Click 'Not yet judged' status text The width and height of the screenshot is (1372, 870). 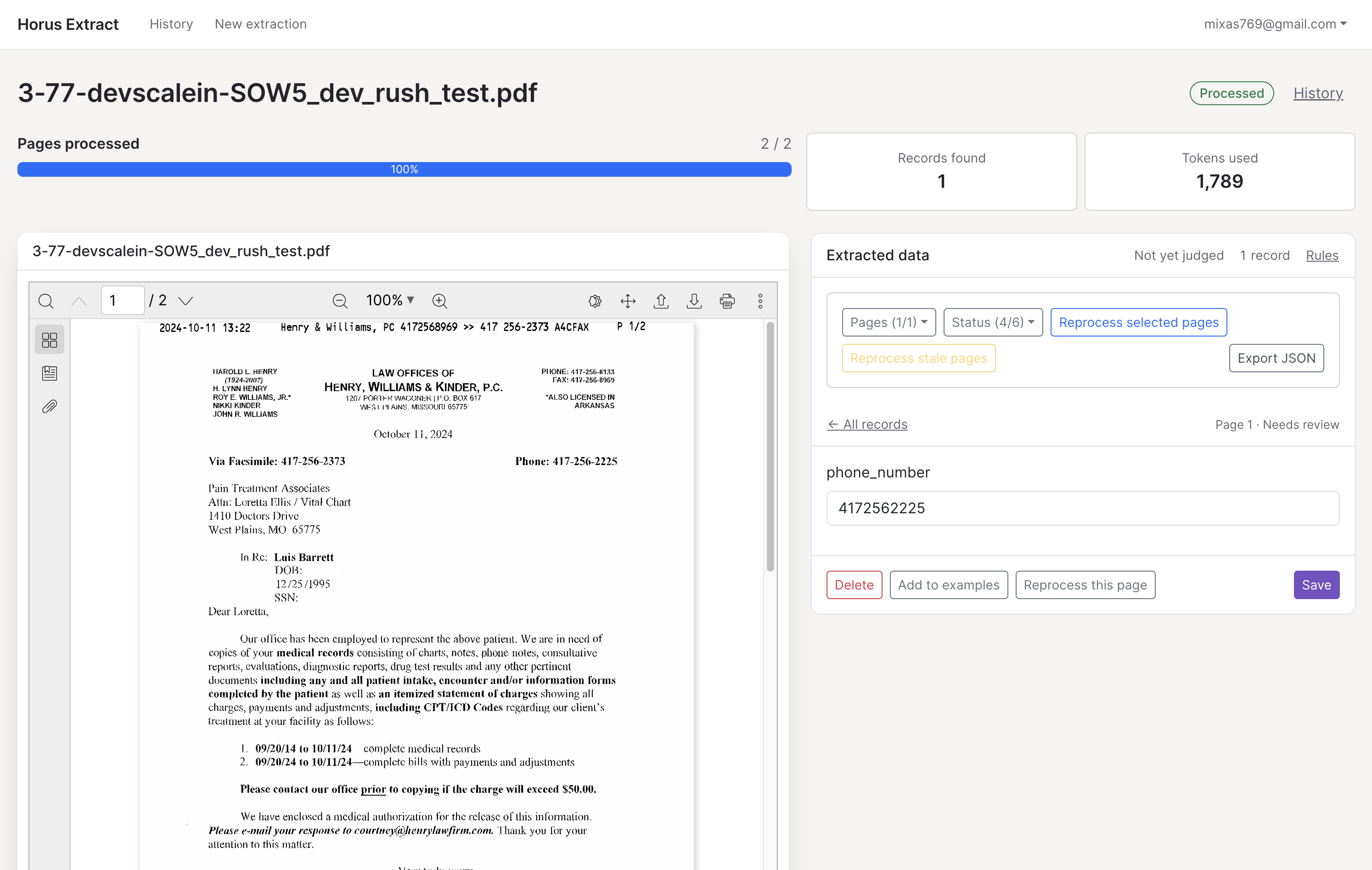(1178, 255)
